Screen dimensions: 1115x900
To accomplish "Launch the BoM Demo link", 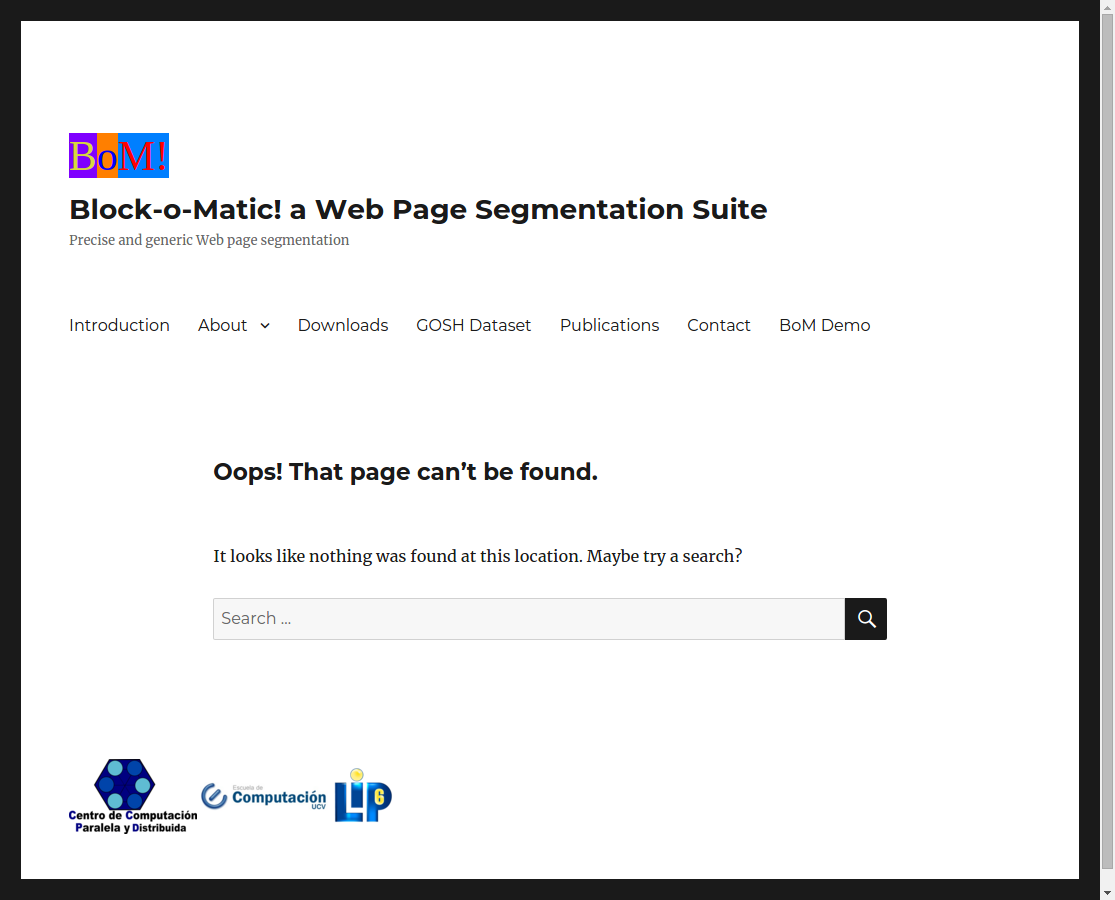I will [824, 325].
